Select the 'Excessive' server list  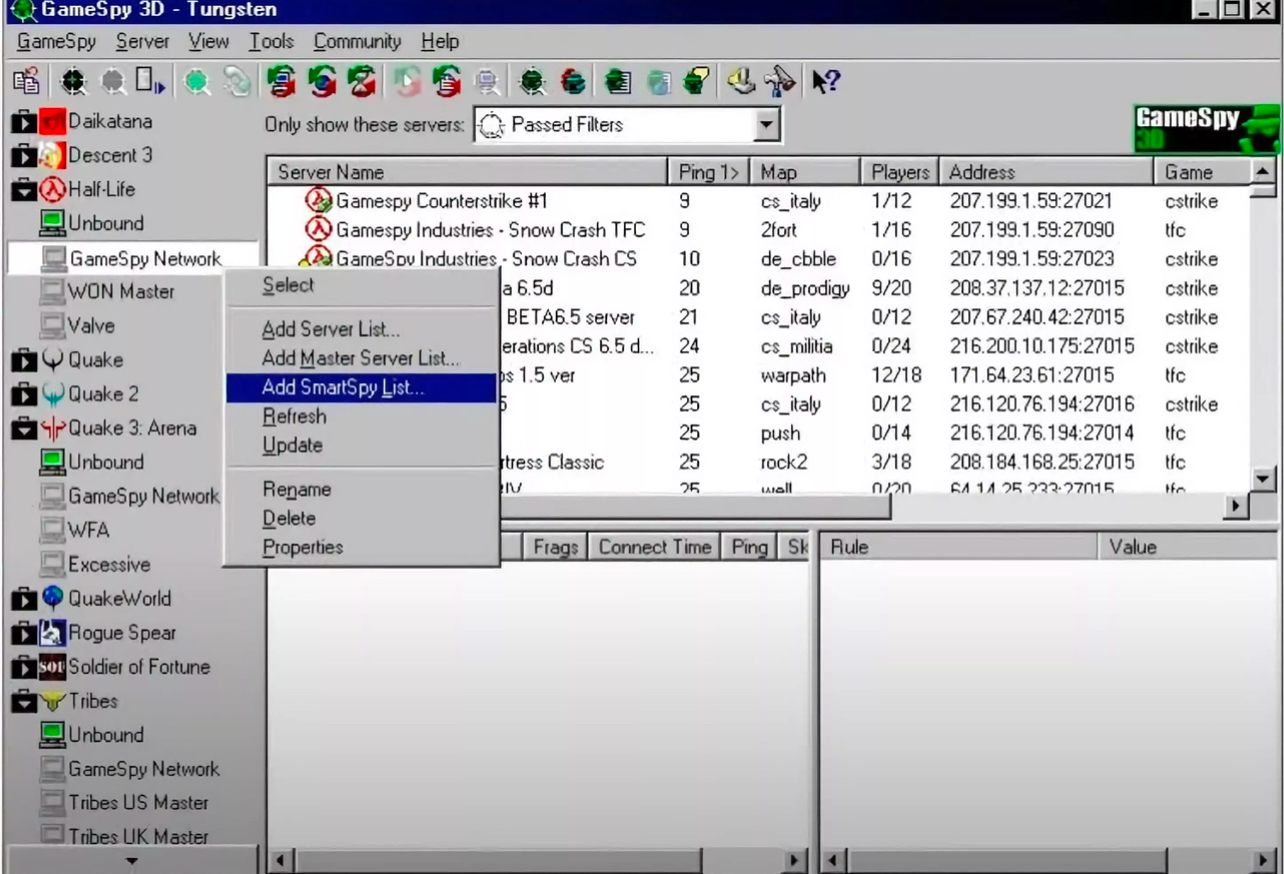coord(109,564)
